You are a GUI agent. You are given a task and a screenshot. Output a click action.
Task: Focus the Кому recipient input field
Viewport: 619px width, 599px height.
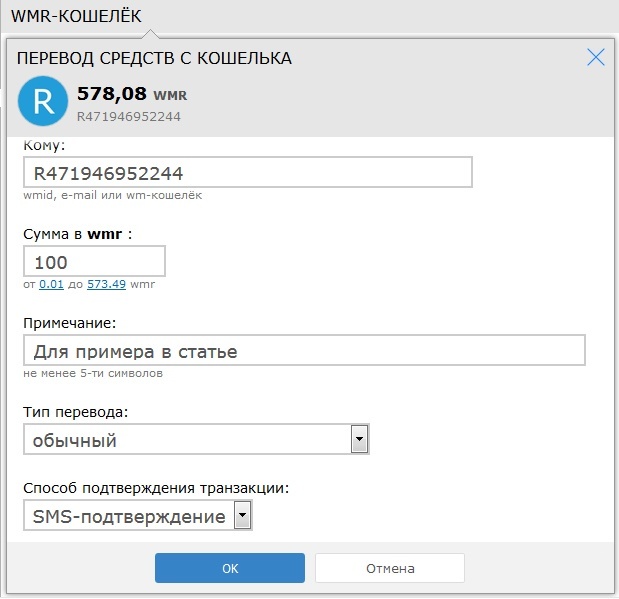click(x=248, y=172)
